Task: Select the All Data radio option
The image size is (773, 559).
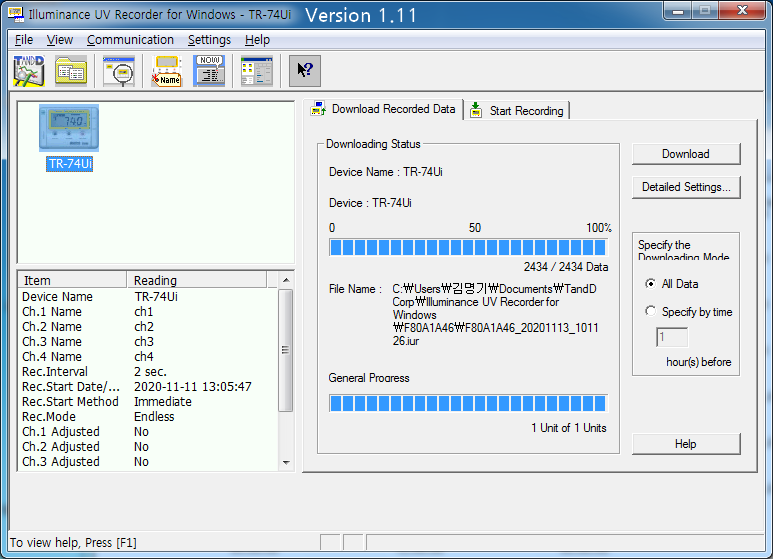Action: tap(672, 284)
